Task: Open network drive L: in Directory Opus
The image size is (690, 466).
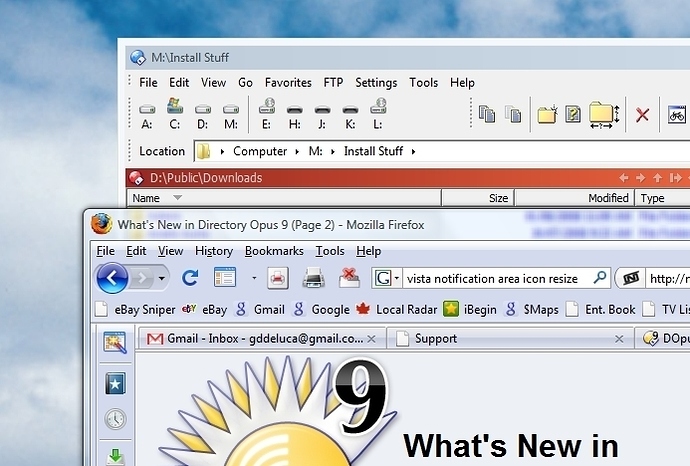Action: coord(378,114)
